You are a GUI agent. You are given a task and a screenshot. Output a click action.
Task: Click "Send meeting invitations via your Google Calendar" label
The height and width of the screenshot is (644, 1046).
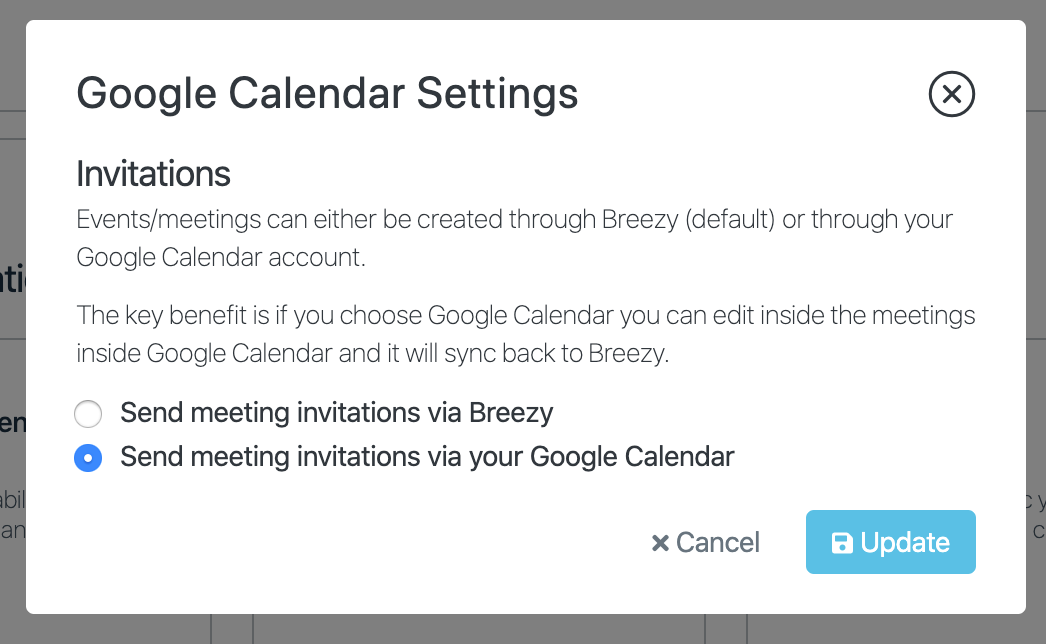tap(427, 458)
